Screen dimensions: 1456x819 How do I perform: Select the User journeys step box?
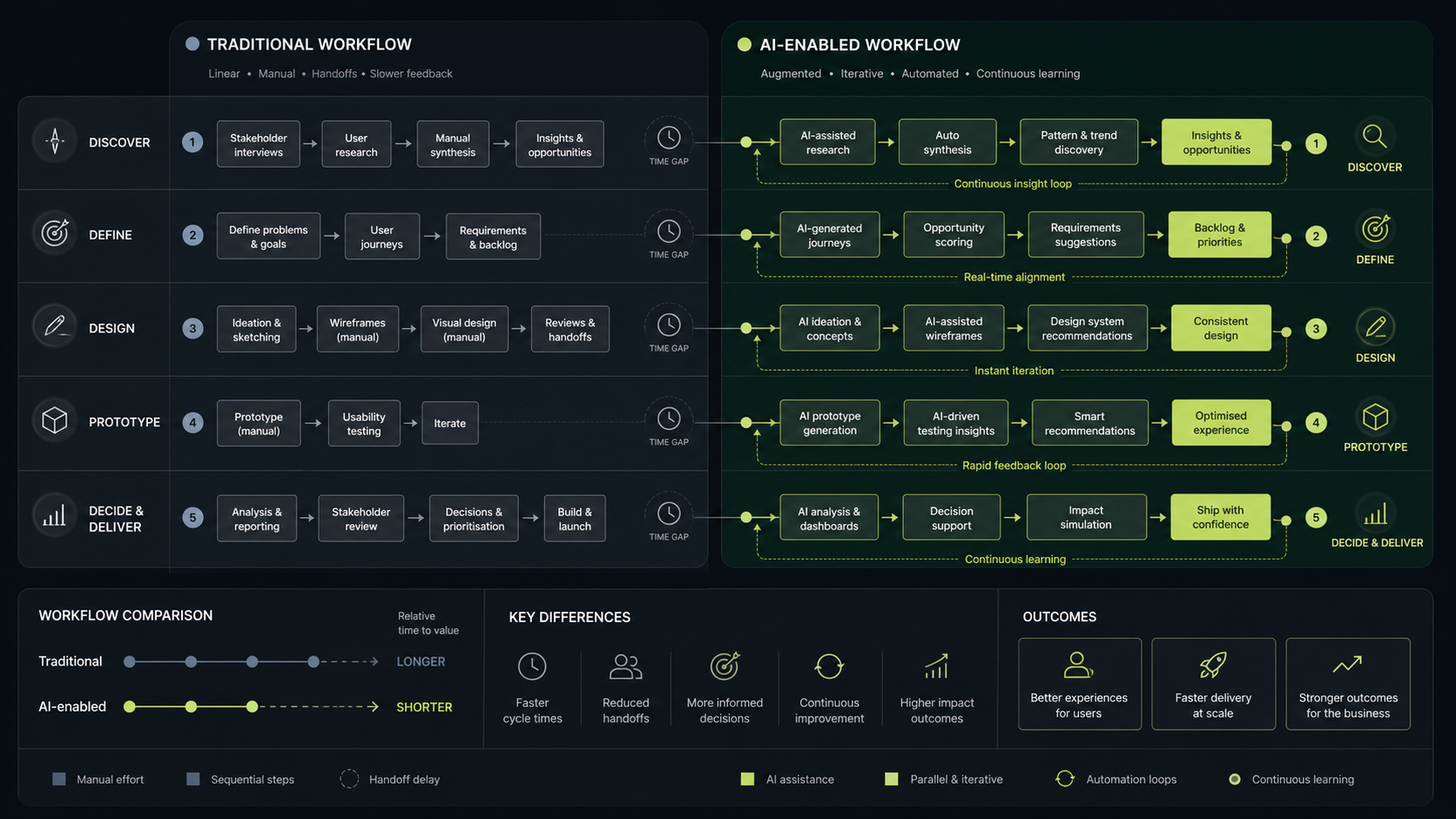pyautogui.click(x=381, y=237)
